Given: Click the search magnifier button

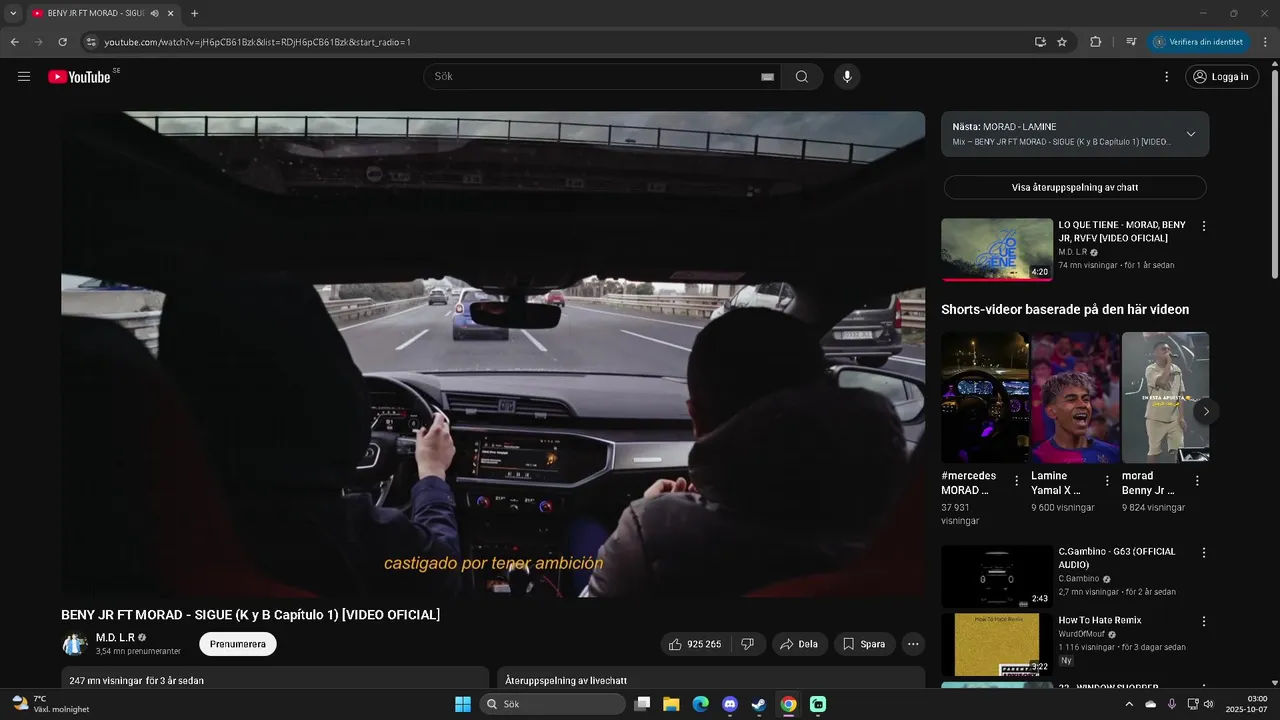Looking at the screenshot, I should [802, 77].
